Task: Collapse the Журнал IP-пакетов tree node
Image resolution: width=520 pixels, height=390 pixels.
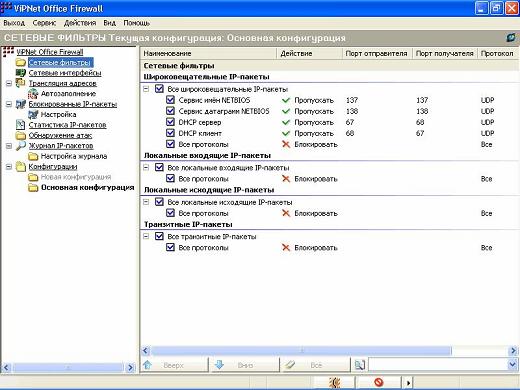Action: (9, 146)
